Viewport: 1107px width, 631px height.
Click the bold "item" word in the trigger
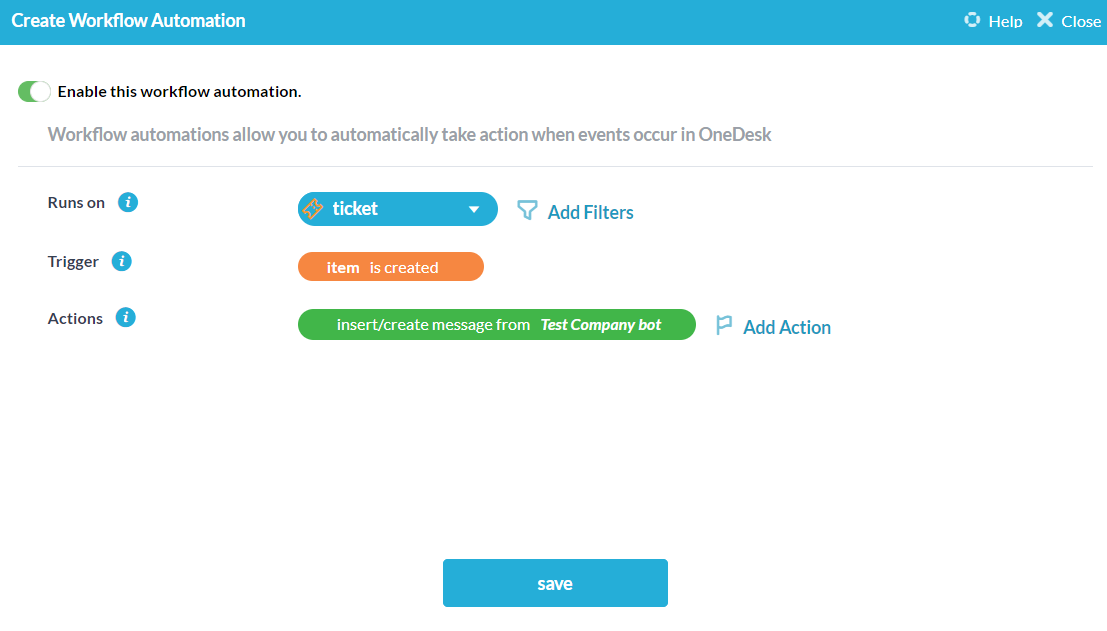pyautogui.click(x=343, y=267)
